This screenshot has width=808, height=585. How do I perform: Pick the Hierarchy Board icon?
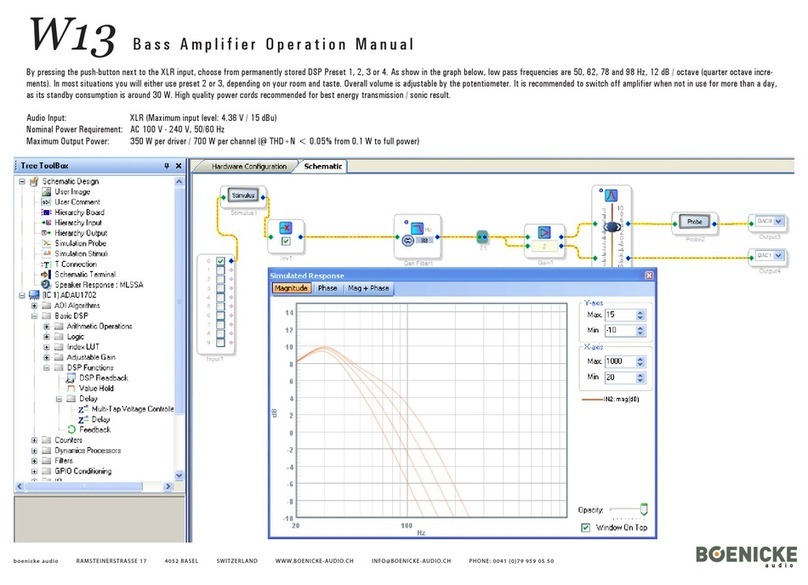(x=46, y=212)
